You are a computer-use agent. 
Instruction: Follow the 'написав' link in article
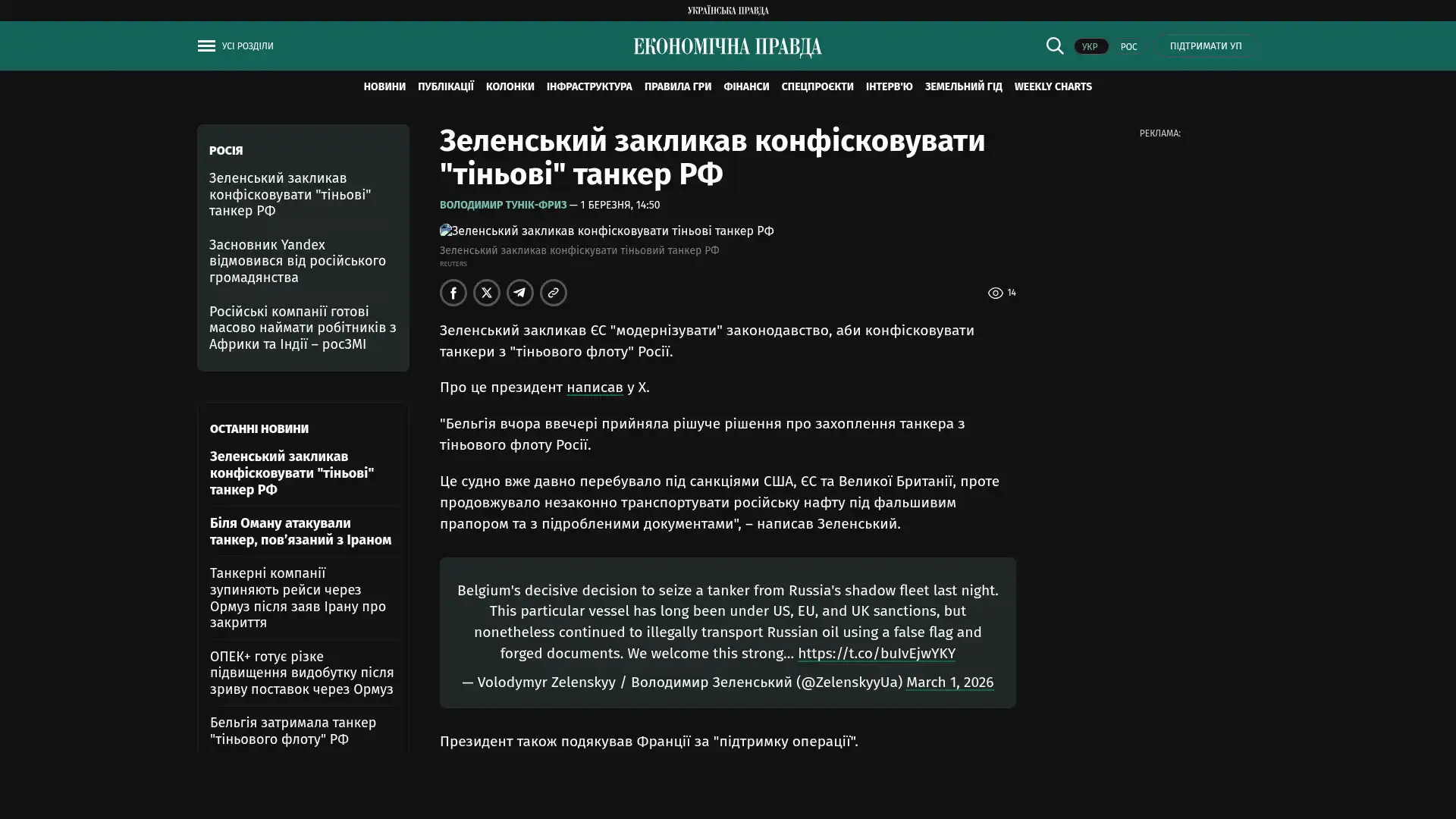click(594, 388)
